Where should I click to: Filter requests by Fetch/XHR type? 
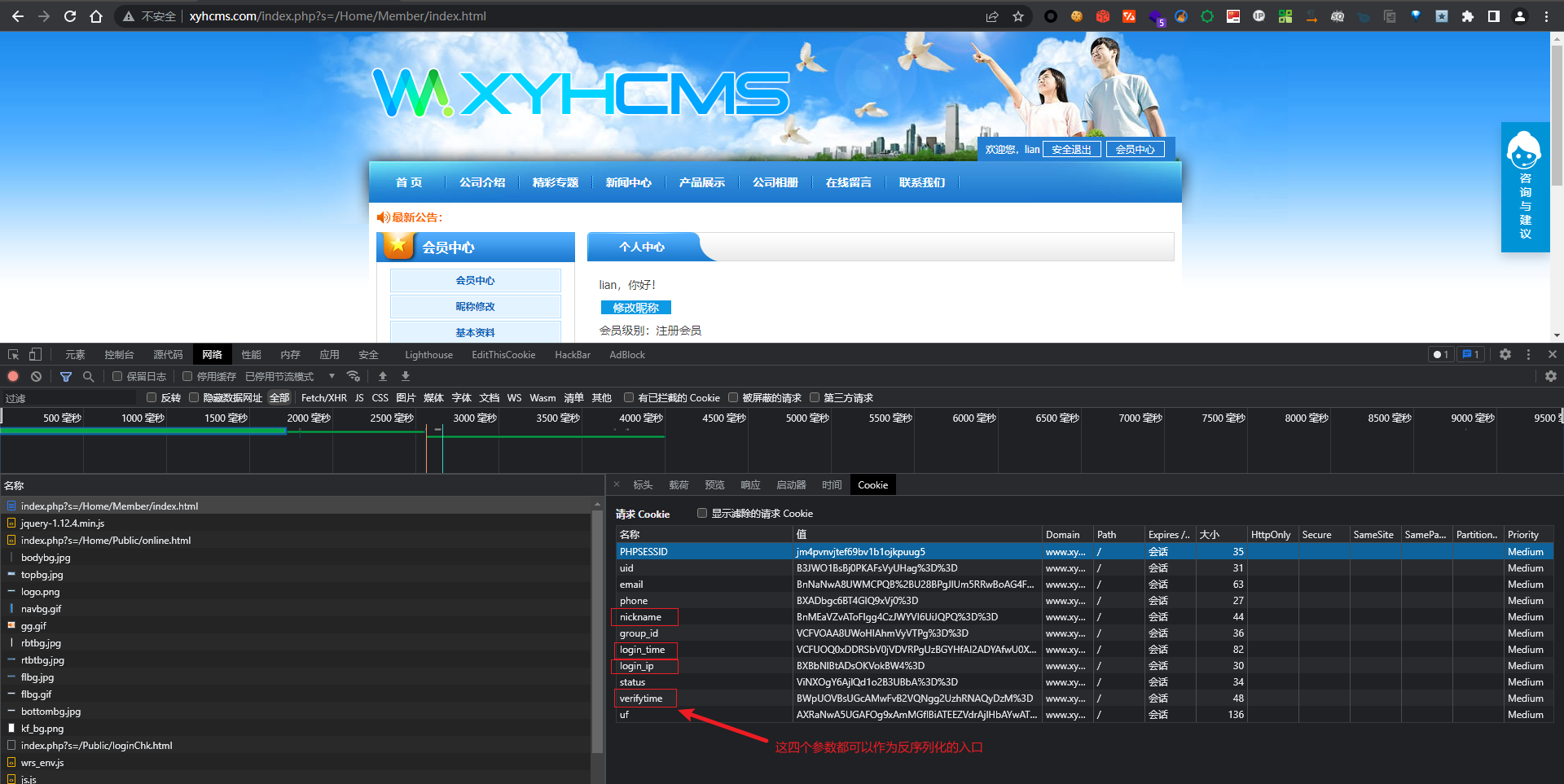[x=324, y=397]
